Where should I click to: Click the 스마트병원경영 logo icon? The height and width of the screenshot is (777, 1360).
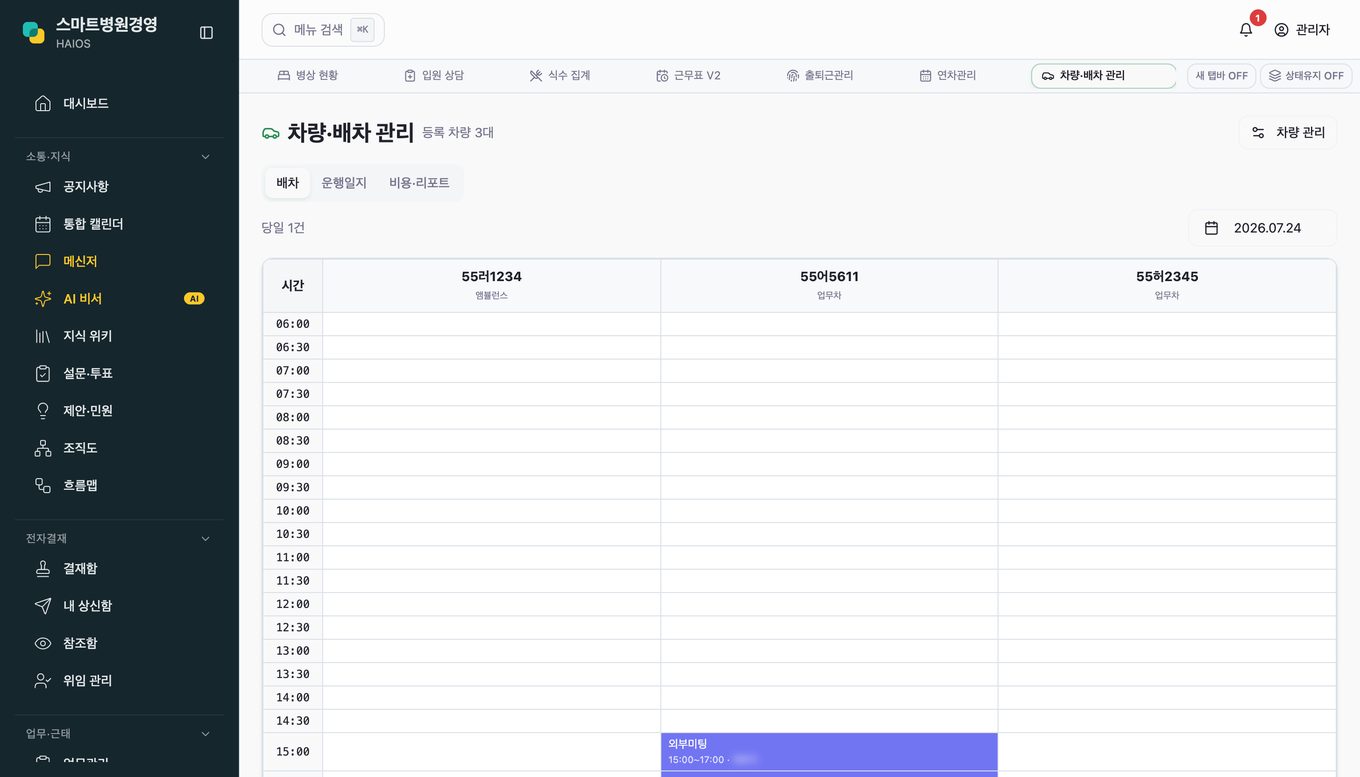tap(34, 32)
